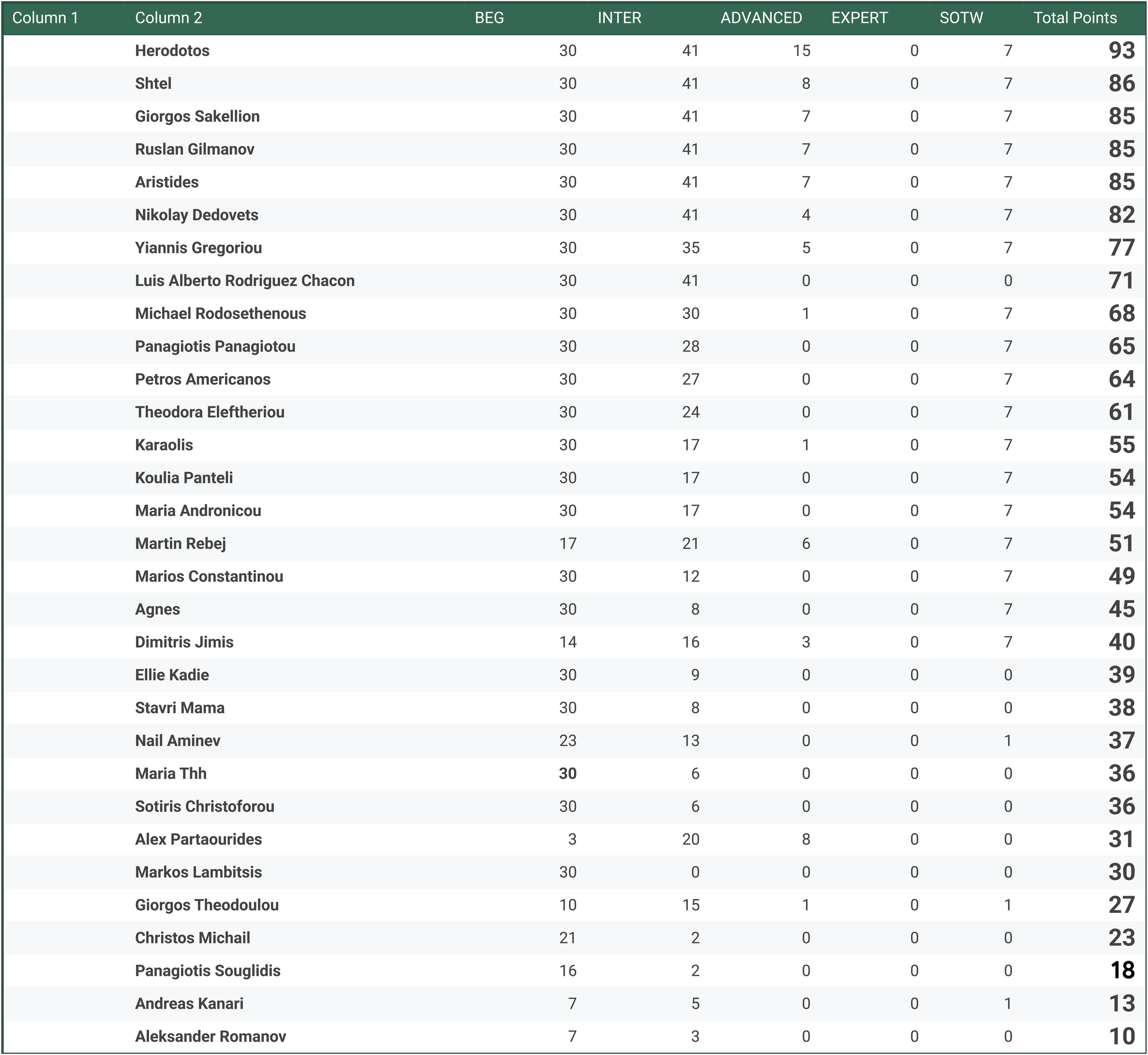Viewport: 1148px width, 1055px height.
Task: Click Nail Aminev SOTW value
Action: [1007, 741]
